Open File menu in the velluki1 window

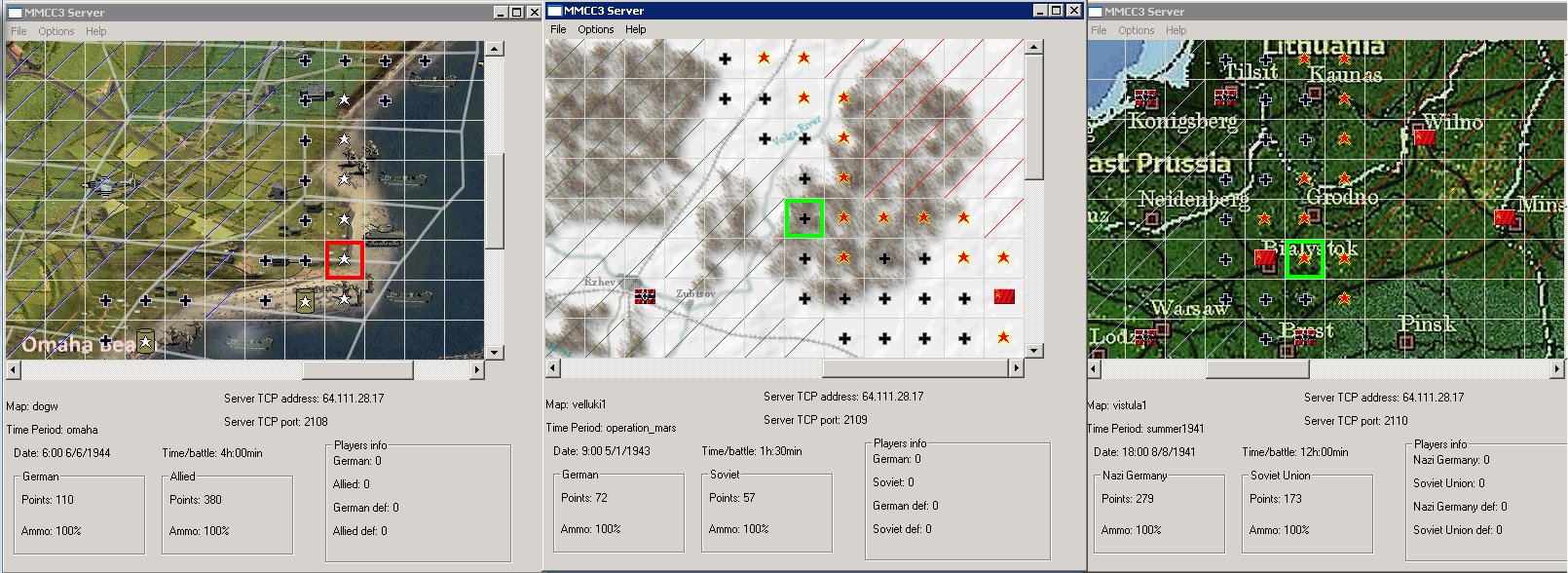558,29
